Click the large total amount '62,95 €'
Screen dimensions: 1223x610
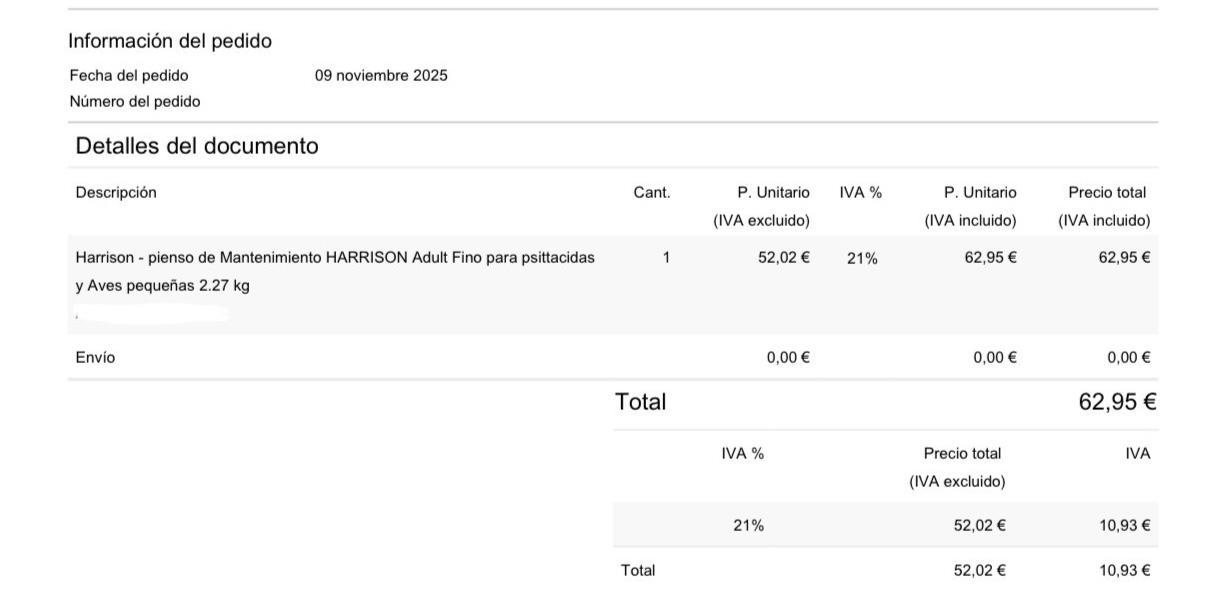(x=1117, y=402)
